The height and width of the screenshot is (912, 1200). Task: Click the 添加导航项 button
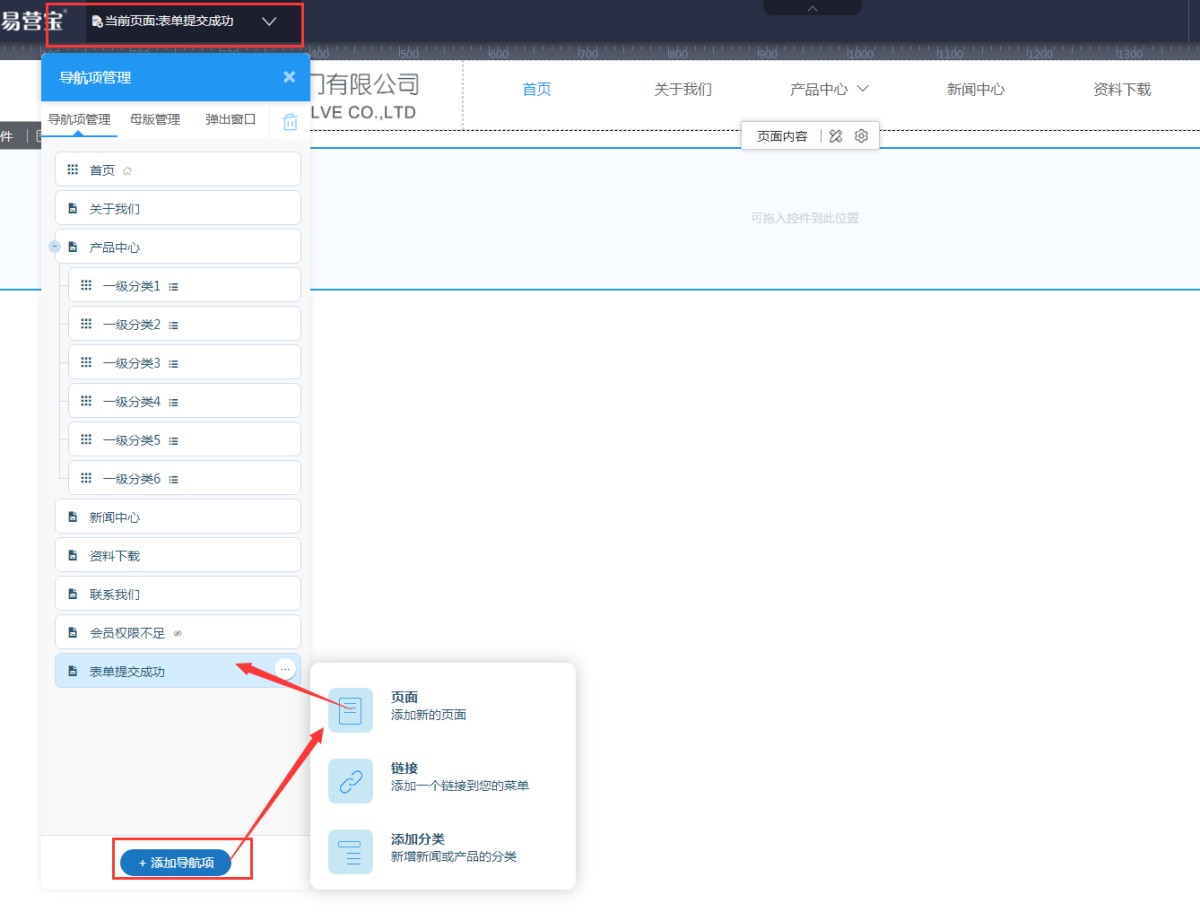click(x=176, y=862)
